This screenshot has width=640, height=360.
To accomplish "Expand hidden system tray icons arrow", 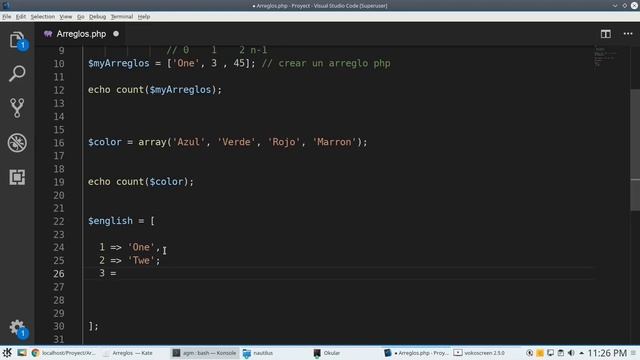I will coord(581,353).
